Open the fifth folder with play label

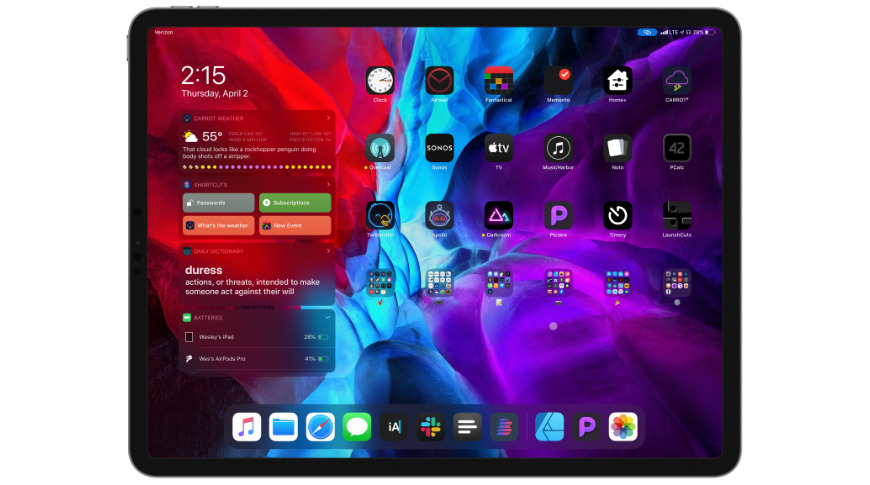pyautogui.click(x=618, y=282)
